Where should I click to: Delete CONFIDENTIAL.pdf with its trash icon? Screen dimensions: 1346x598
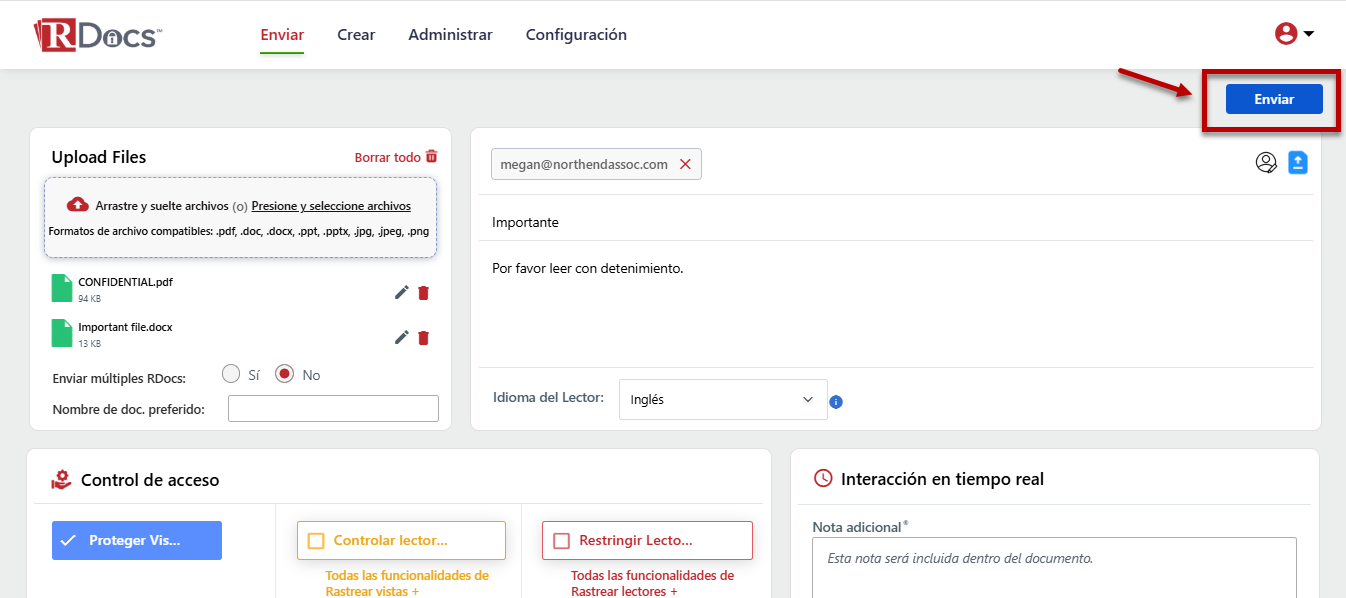(x=423, y=292)
